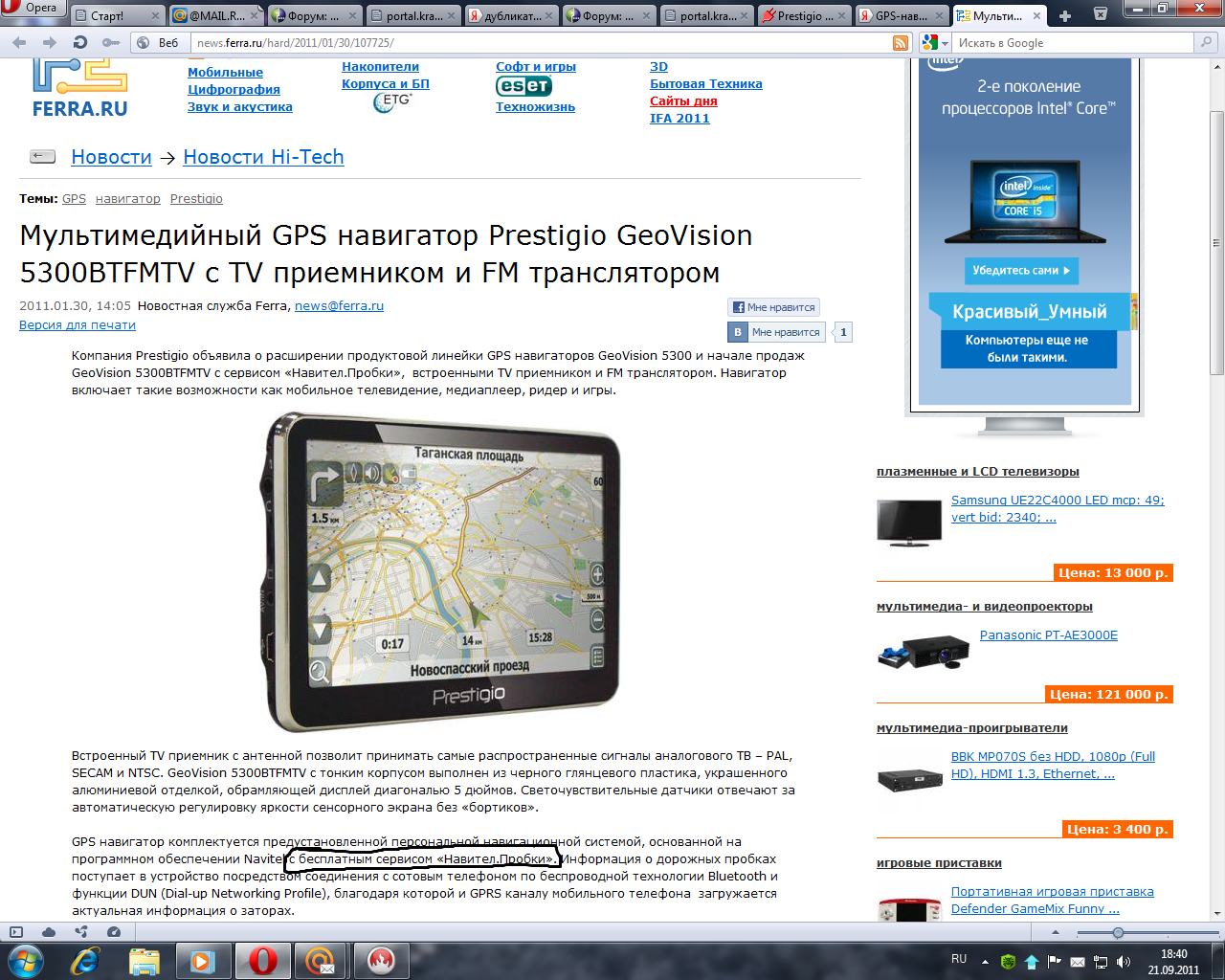Screen dimensions: 1225x980
Task: Open Windows Explorer from the taskbar
Action: 145,960
